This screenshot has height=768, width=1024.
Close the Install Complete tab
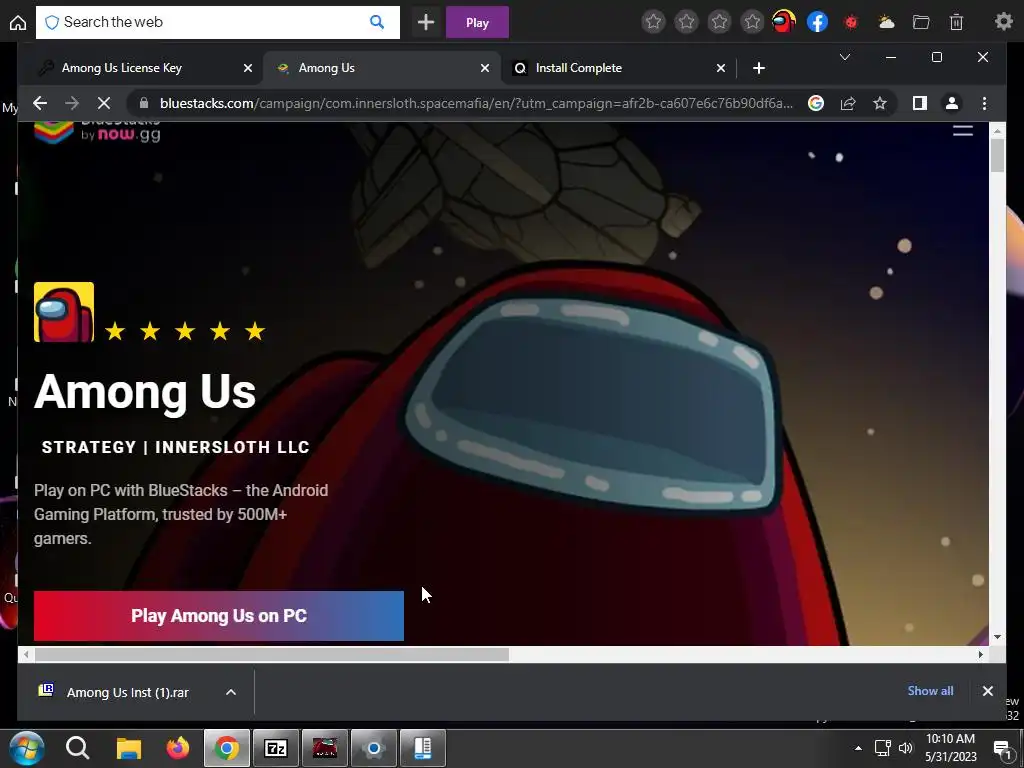pyautogui.click(x=720, y=68)
